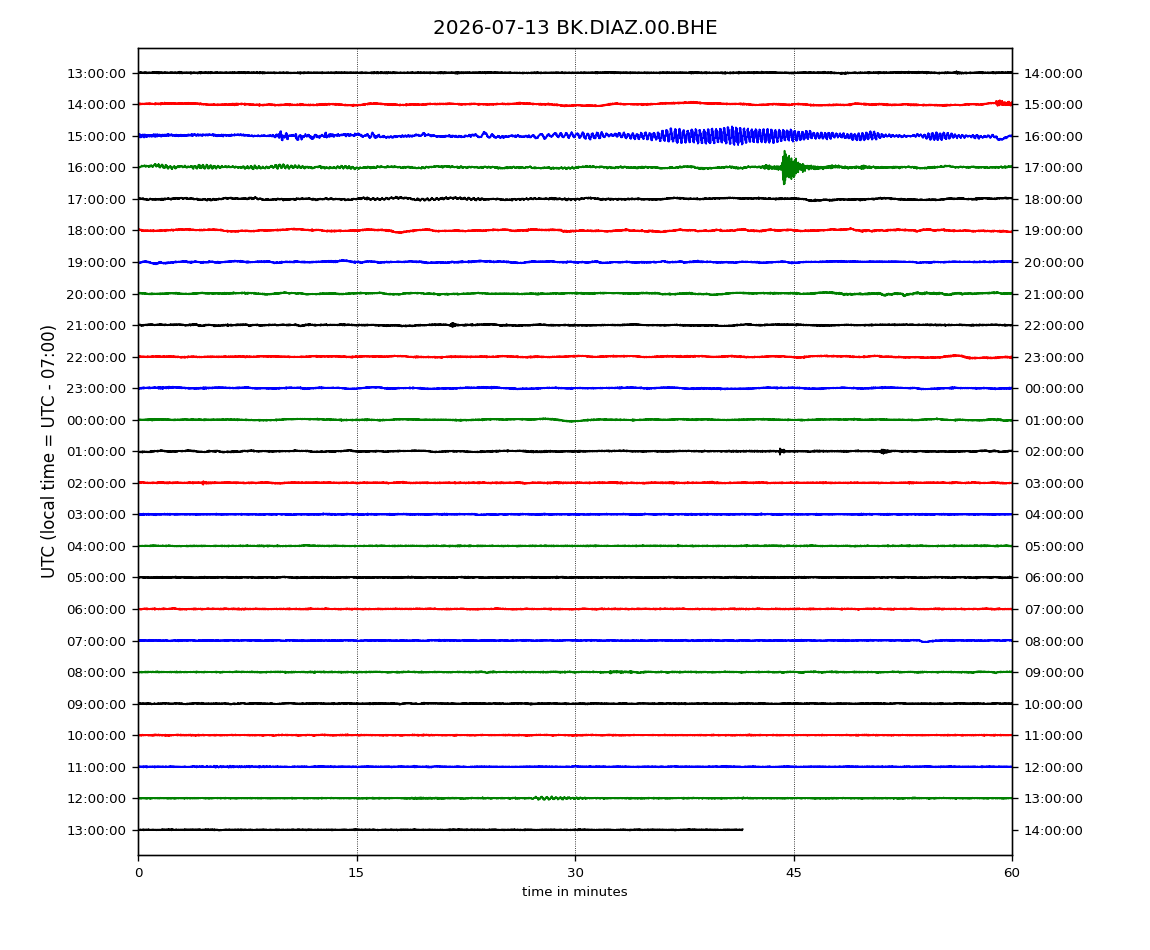The width and height of the screenshot is (1150, 950).
Task: Click the 17:00:00 right axis label
Action: click(x=1053, y=168)
